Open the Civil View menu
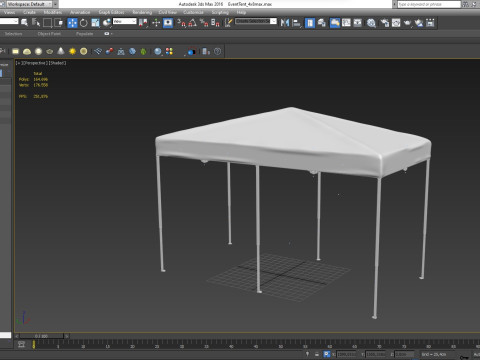Viewport: 480px width, 360px height. click(168, 12)
